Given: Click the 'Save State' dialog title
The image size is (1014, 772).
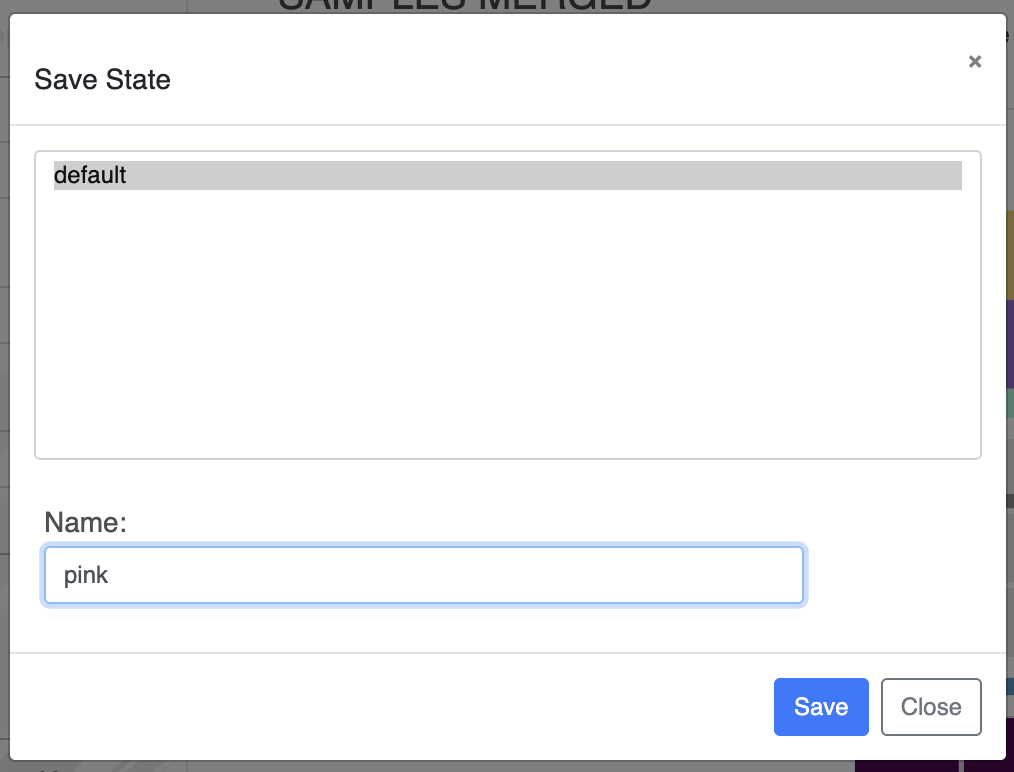Looking at the screenshot, I should point(102,79).
